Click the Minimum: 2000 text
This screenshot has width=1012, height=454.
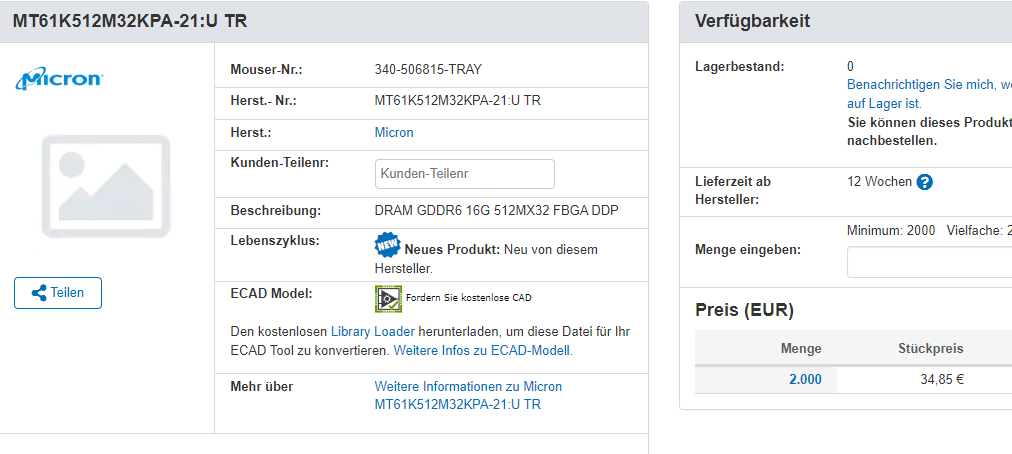(x=891, y=231)
